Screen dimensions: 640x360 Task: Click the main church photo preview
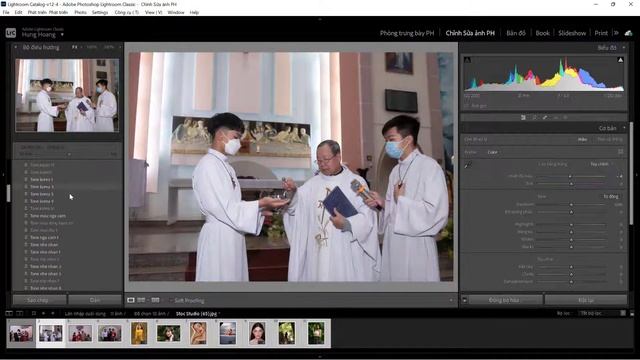coord(291,167)
